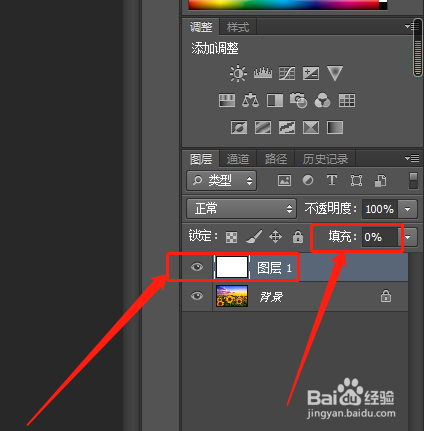The width and height of the screenshot is (424, 431).
Task: Add a Curves adjustment
Action: [287, 73]
